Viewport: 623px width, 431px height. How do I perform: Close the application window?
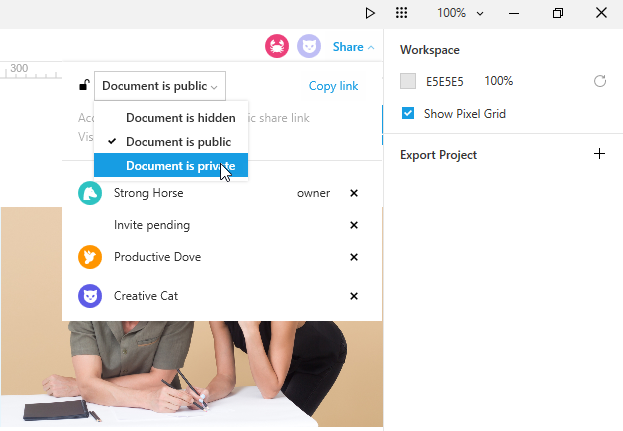(601, 13)
